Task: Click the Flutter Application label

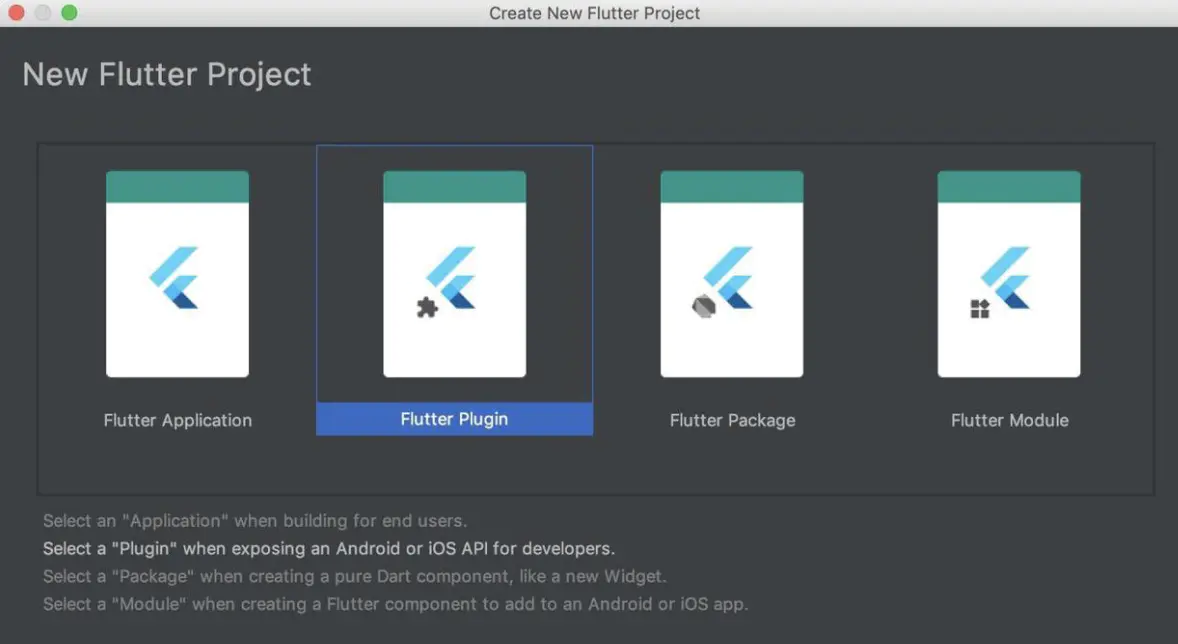Action: (x=177, y=420)
